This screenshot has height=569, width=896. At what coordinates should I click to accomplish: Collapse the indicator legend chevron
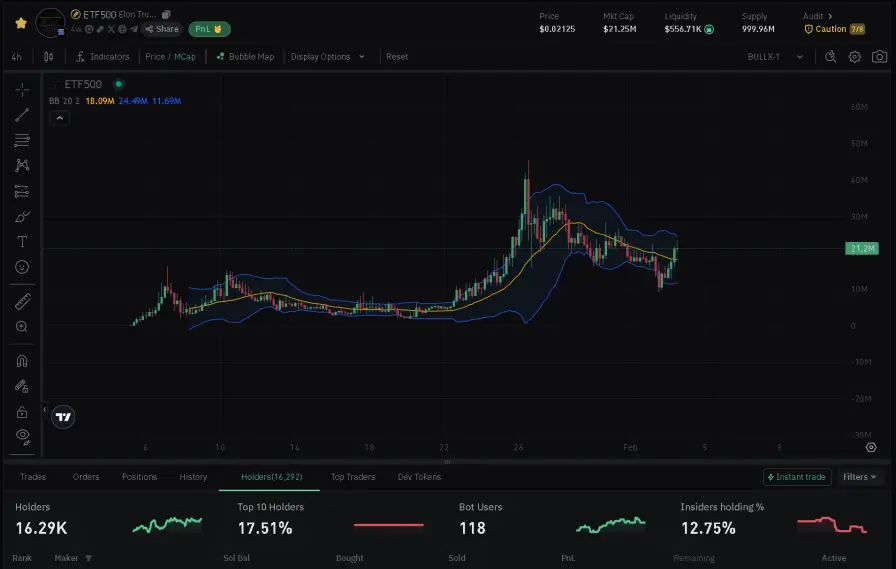59,118
